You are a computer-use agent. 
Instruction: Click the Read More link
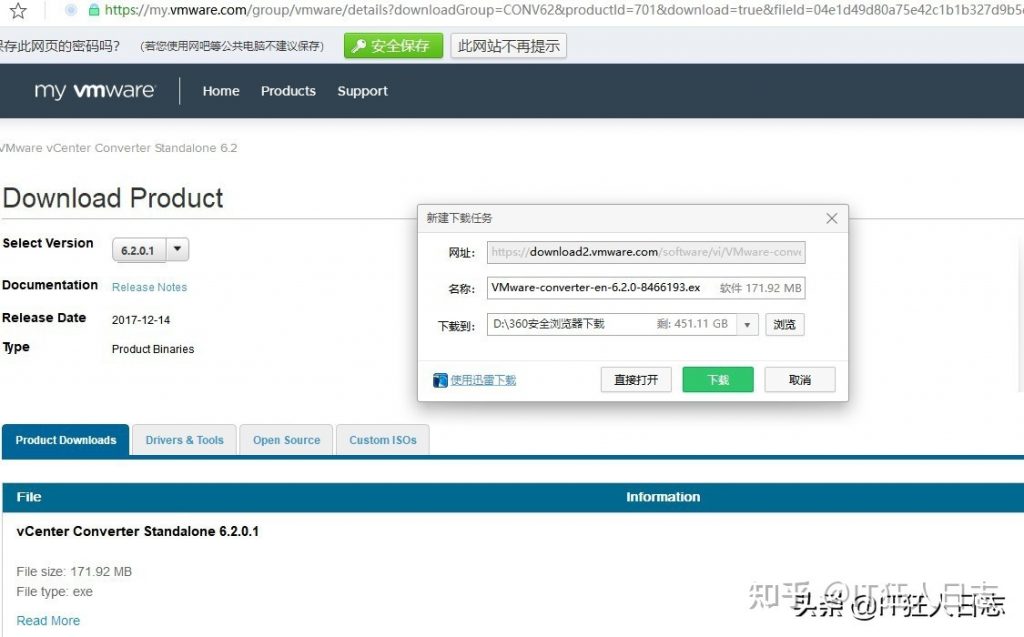pyautogui.click(x=48, y=620)
